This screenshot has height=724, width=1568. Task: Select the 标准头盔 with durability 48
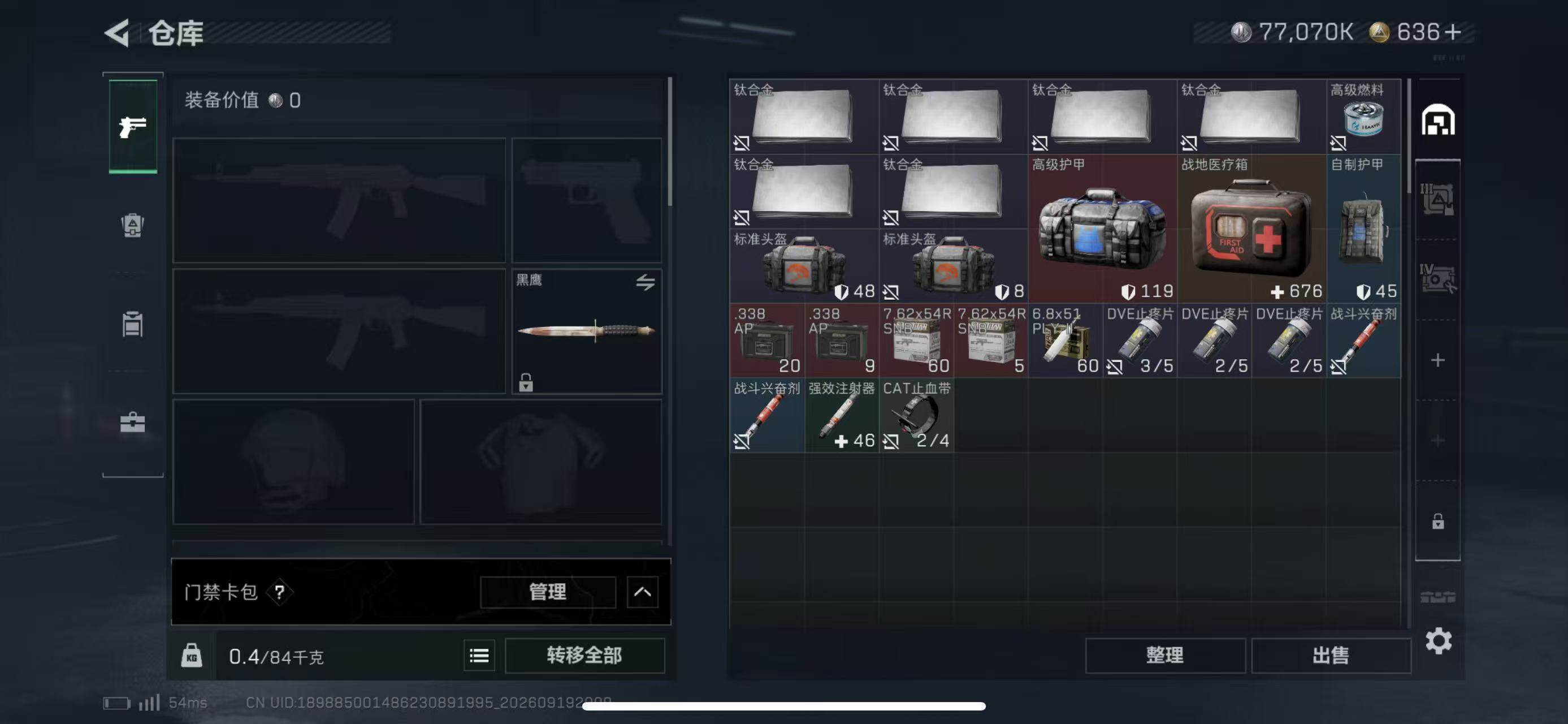[804, 265]
